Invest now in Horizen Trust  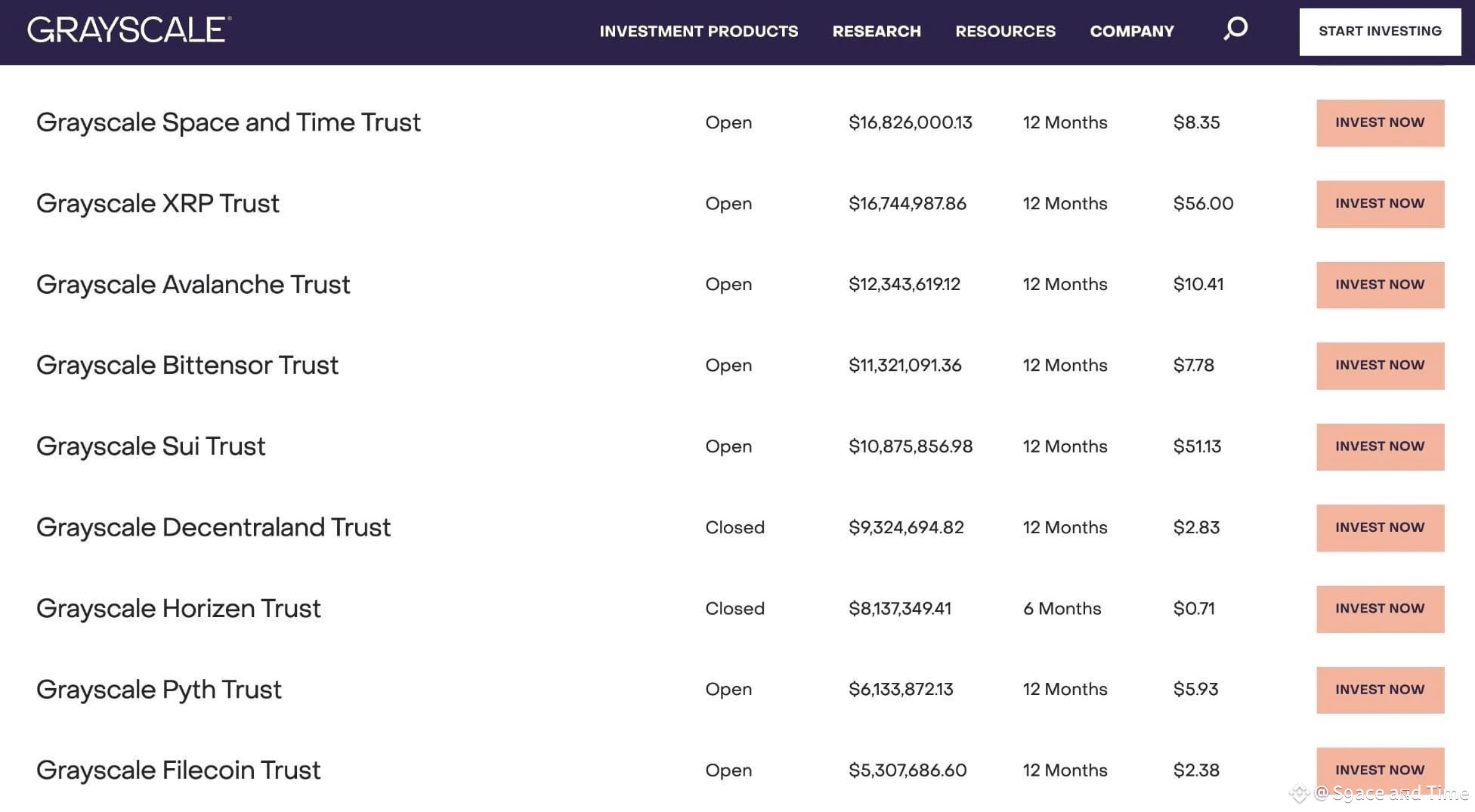tap(1380, 609)
